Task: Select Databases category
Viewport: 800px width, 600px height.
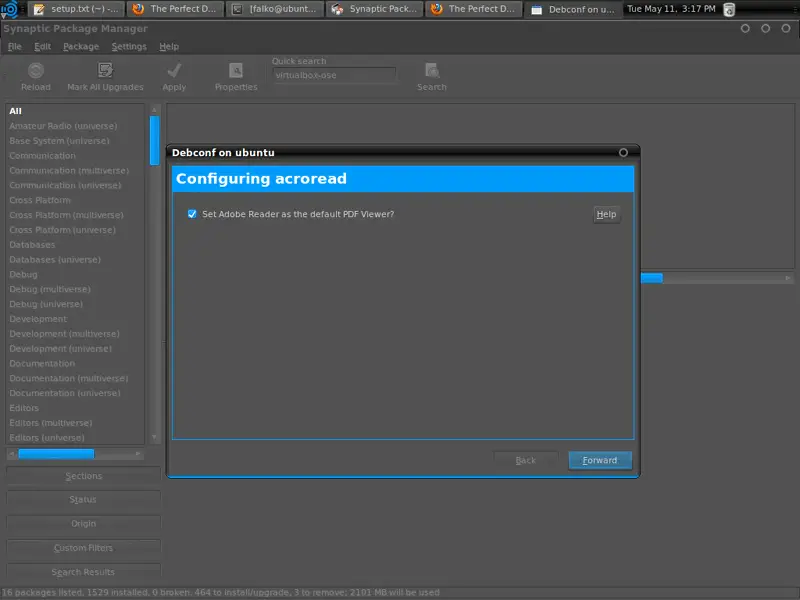Action: coord(76,244)
